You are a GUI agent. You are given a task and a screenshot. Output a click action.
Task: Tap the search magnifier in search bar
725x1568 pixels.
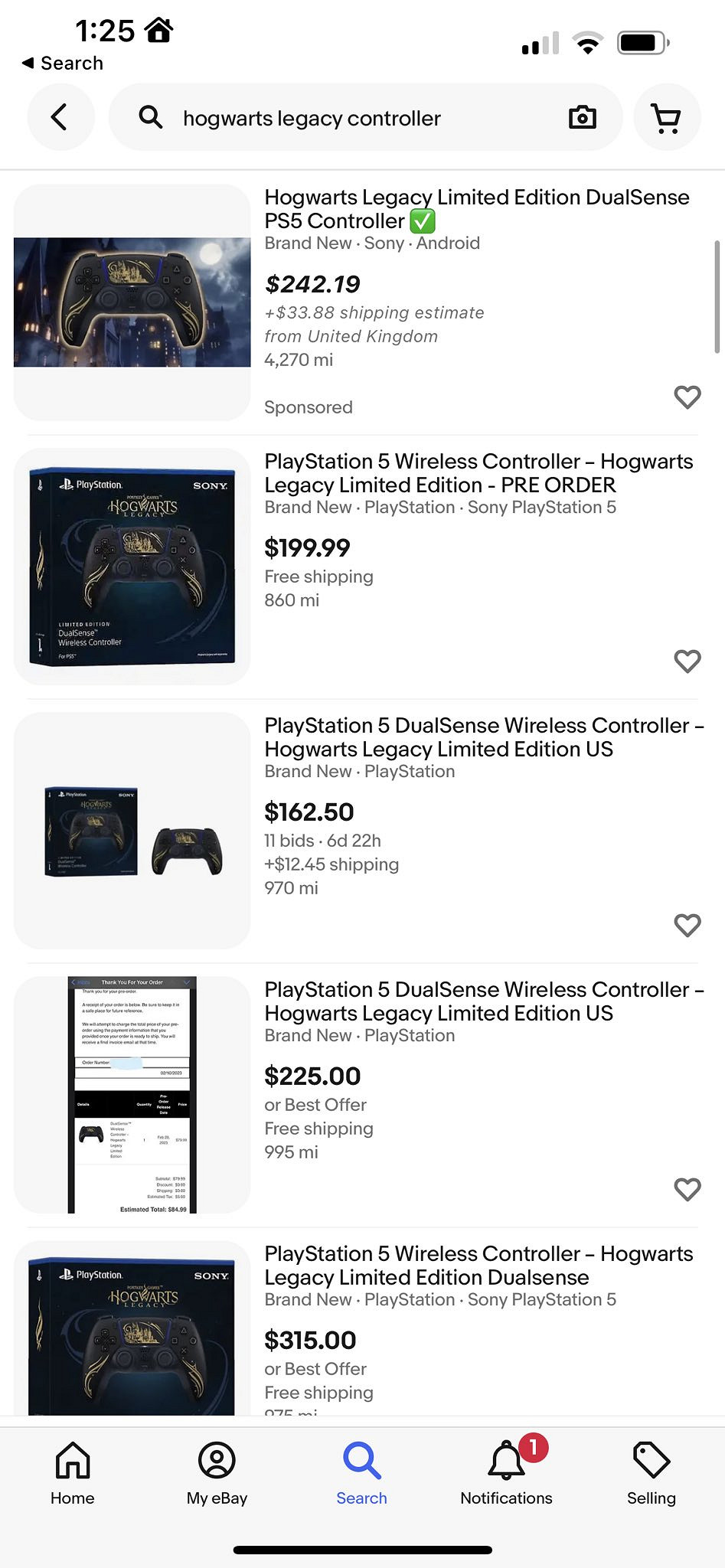[151, 117]
